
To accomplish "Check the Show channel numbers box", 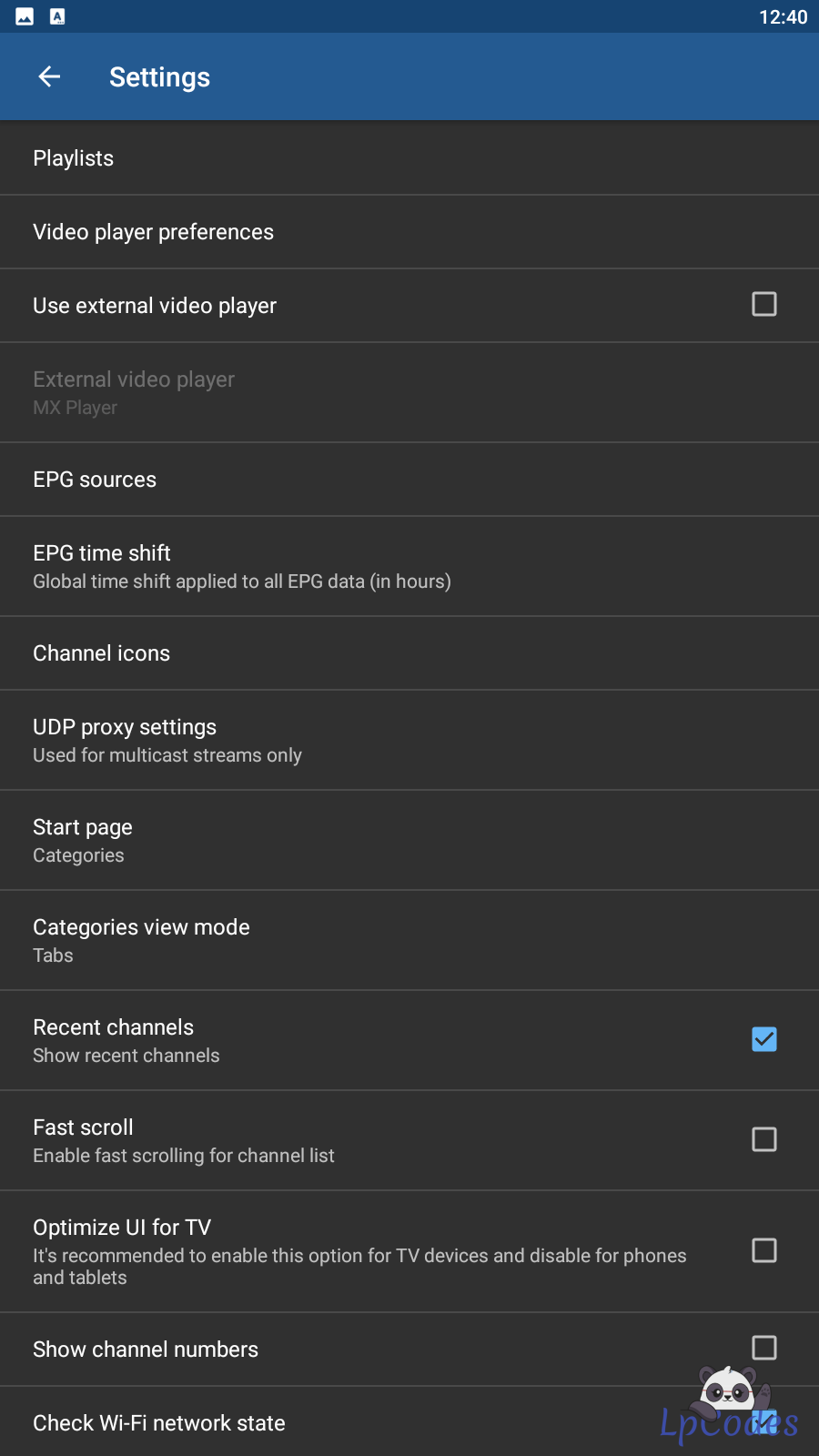I will coord(763,1348).
